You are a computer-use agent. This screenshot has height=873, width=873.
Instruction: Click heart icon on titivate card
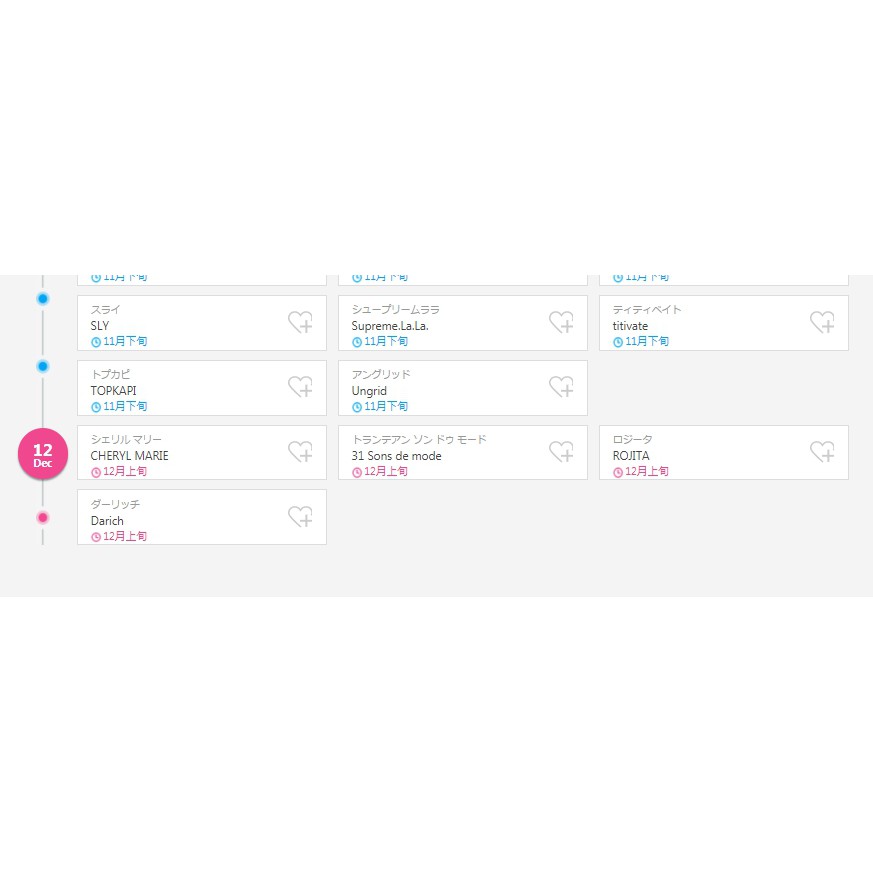click(822, 322)
